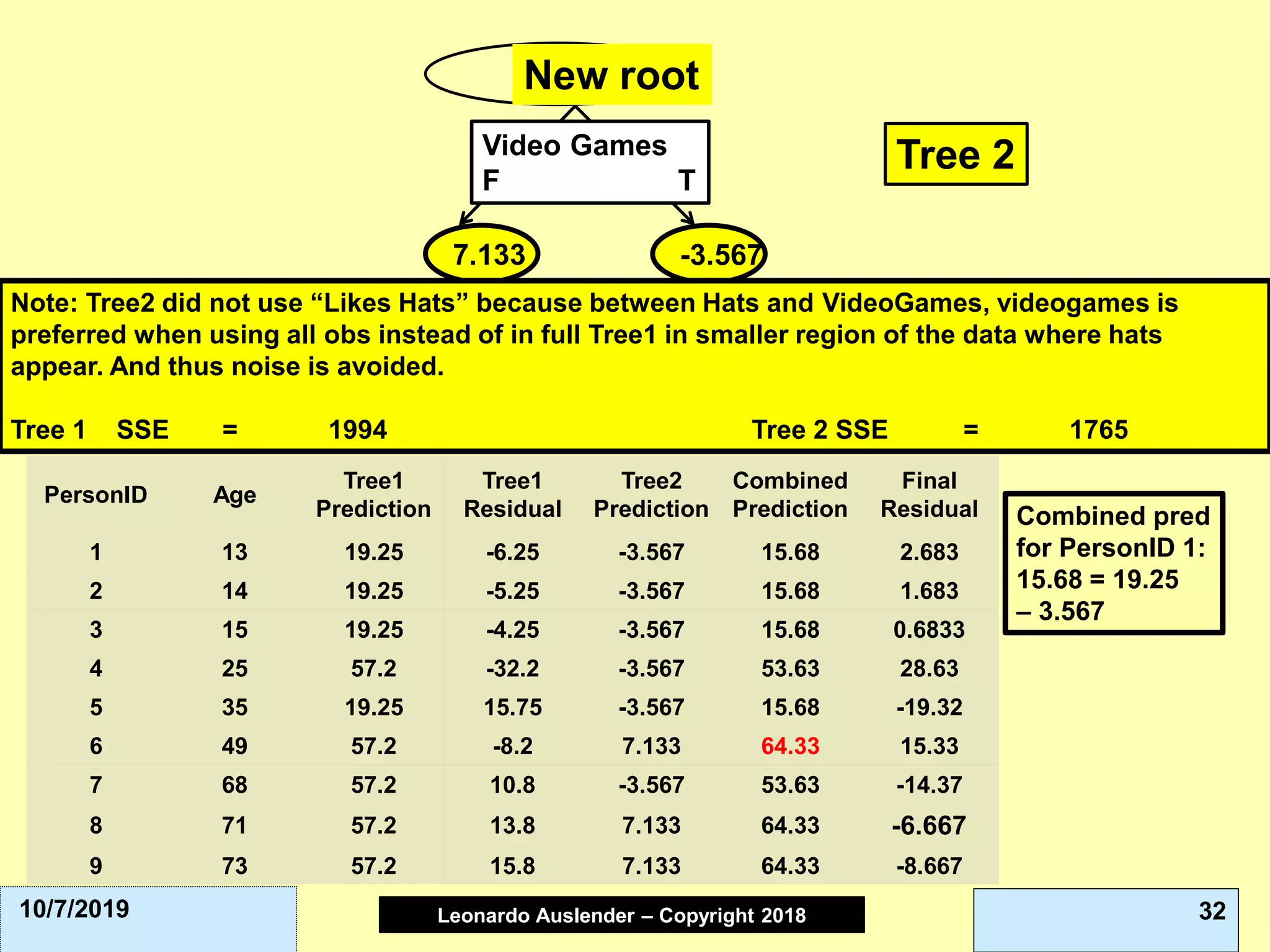The image size is (1270, 952).
Task: Click the -8.2 Tree1 residual cell
Action: tap(512, 746)
